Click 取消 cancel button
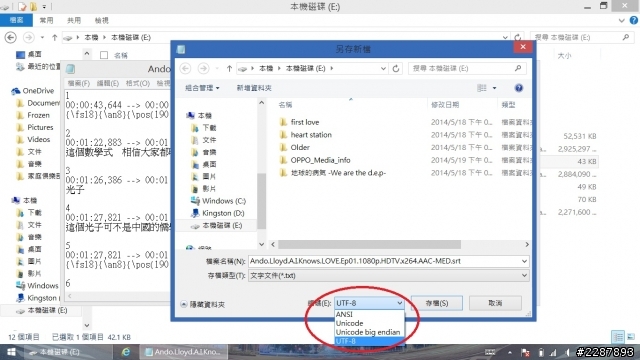This screenshot has width=640, height=360. 495,303
